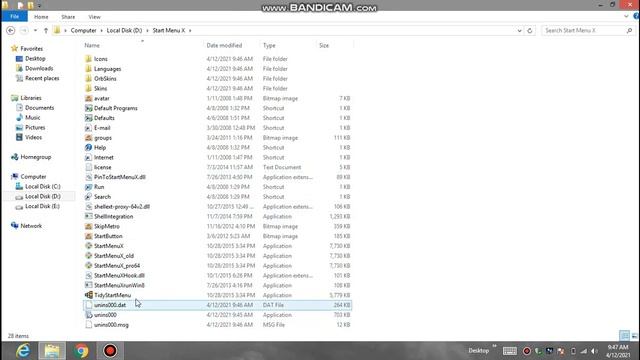Screen dimensions: 640x360
Task: Open Downloads in Favorites
Action: [39, 68]
